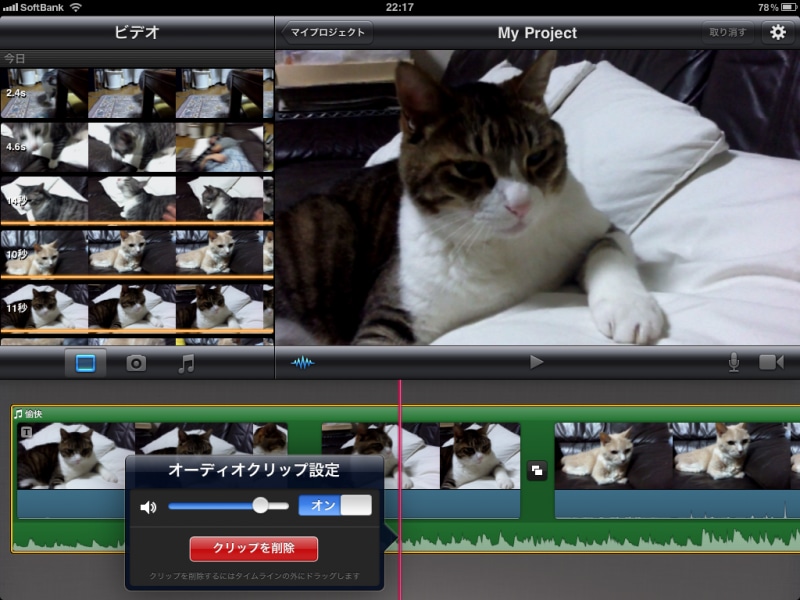800x600 pixels.
Task: Select the green 愉快 audio track
Action: [x=600, y=538]
